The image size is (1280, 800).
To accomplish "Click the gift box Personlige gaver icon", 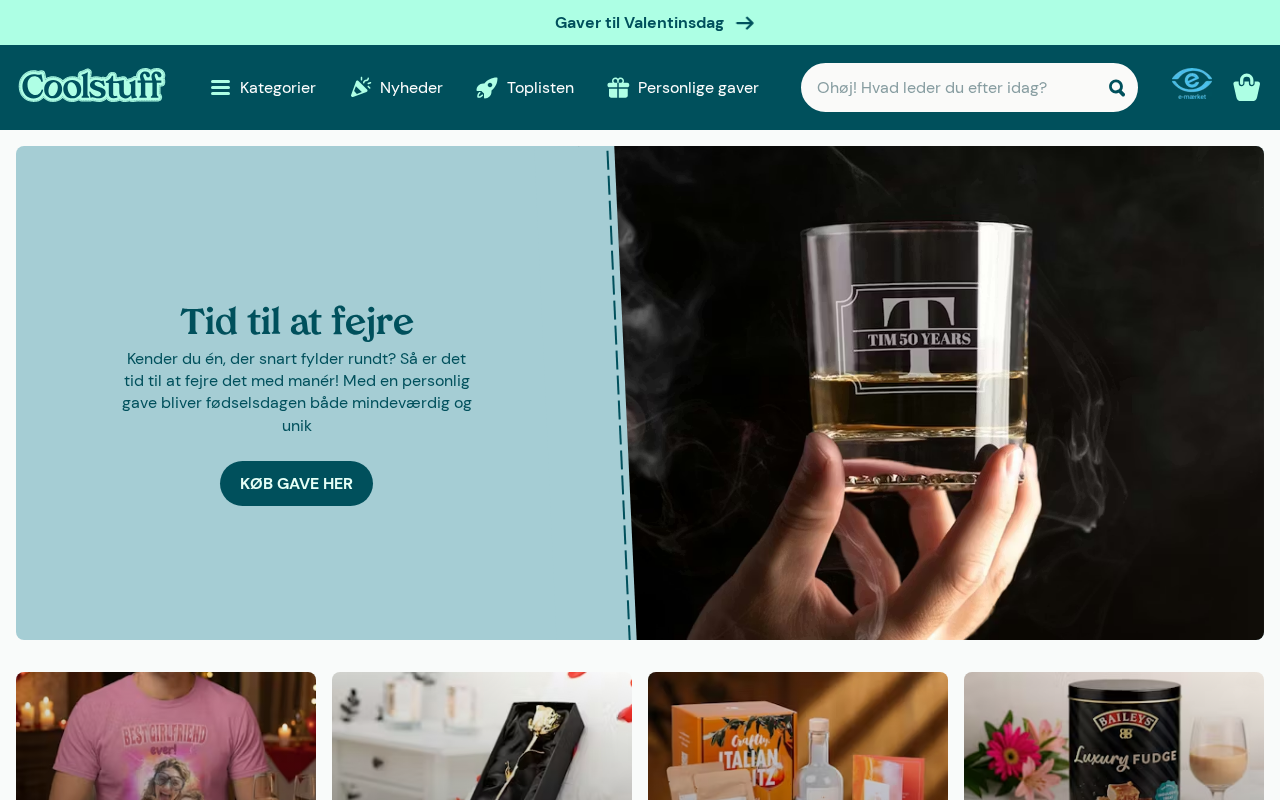I will coord(618,88).
